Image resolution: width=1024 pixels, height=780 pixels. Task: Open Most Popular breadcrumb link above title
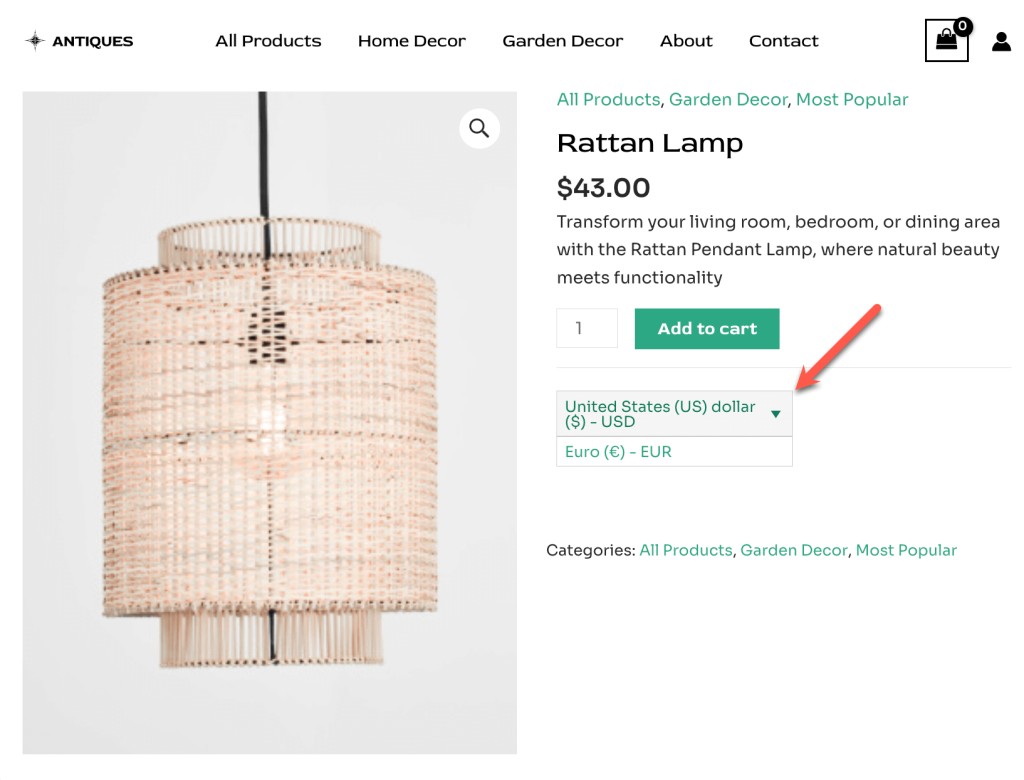click(x=852, y=99)
